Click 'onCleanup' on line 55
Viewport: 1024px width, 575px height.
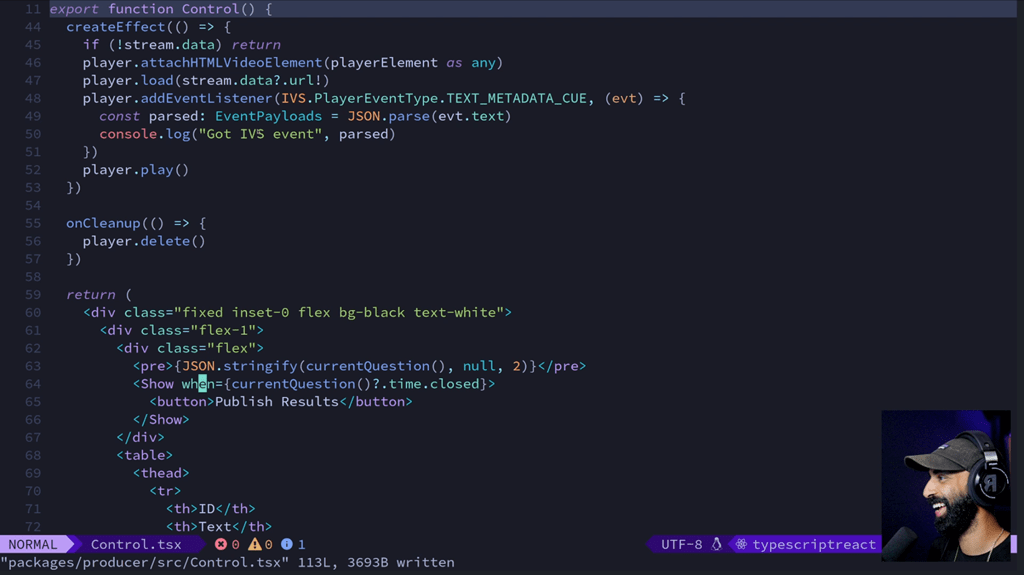(x=103, y=223)
